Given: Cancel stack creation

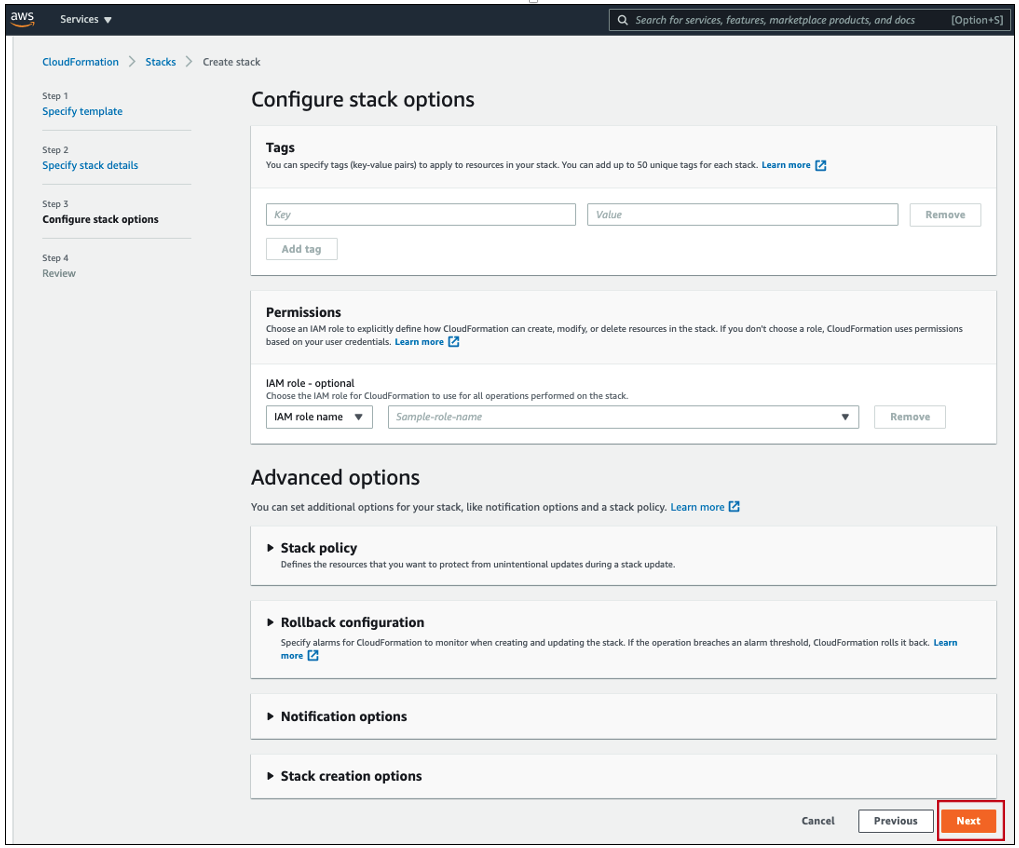Looking at the screenshot, I should click(818, 821).
